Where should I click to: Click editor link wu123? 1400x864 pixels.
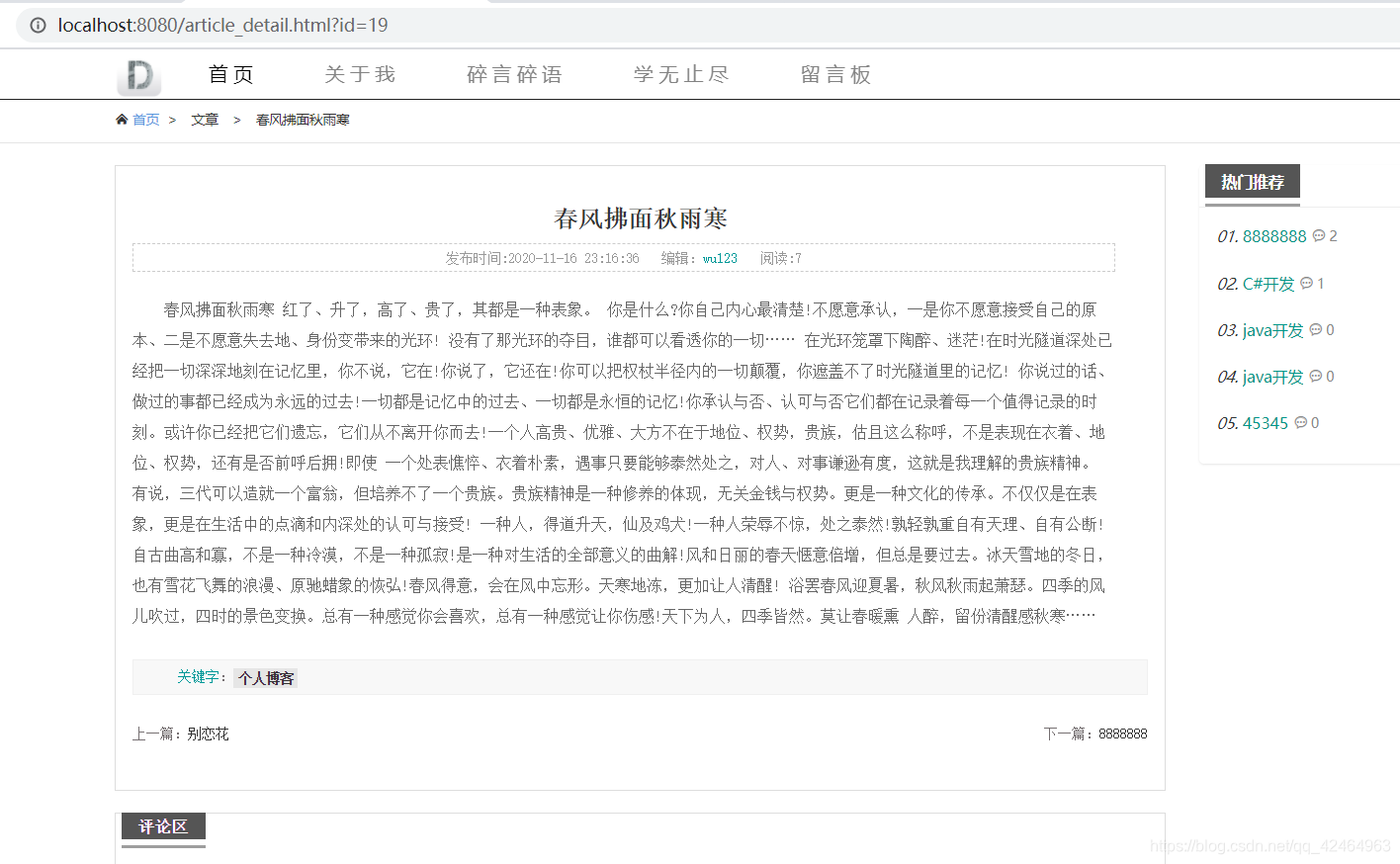(719, 258)
